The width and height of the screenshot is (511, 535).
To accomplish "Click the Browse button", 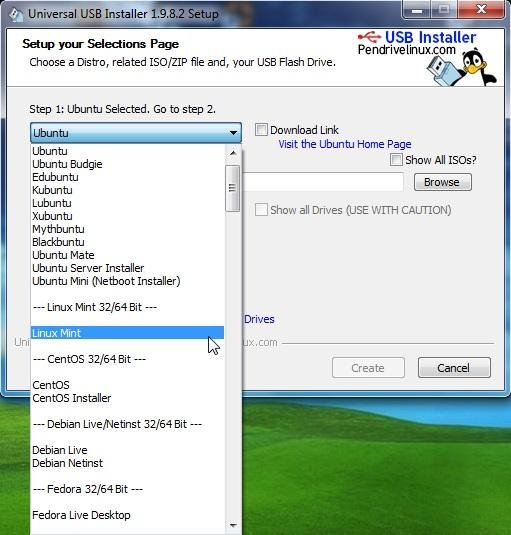I will [x=442, y=182].
